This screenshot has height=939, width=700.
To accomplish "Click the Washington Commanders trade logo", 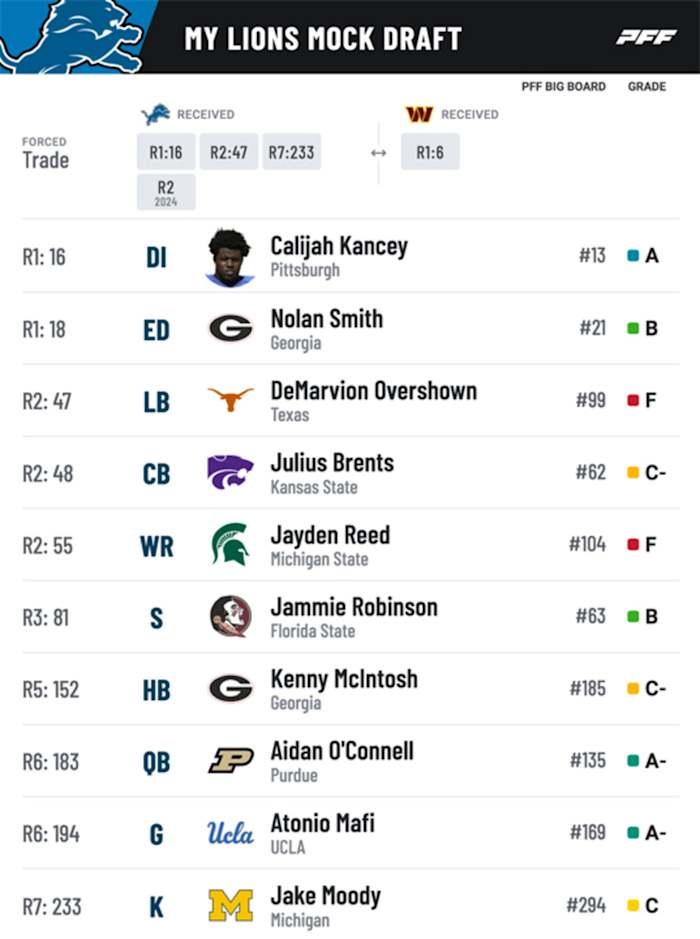I will 419,114.
